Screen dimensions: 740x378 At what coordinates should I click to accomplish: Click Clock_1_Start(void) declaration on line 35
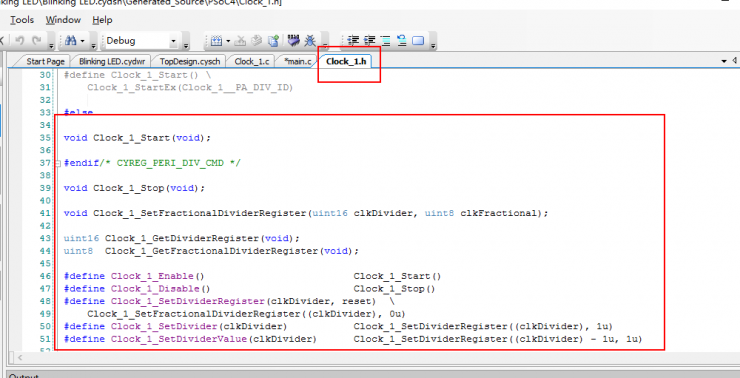pos(152,138)
